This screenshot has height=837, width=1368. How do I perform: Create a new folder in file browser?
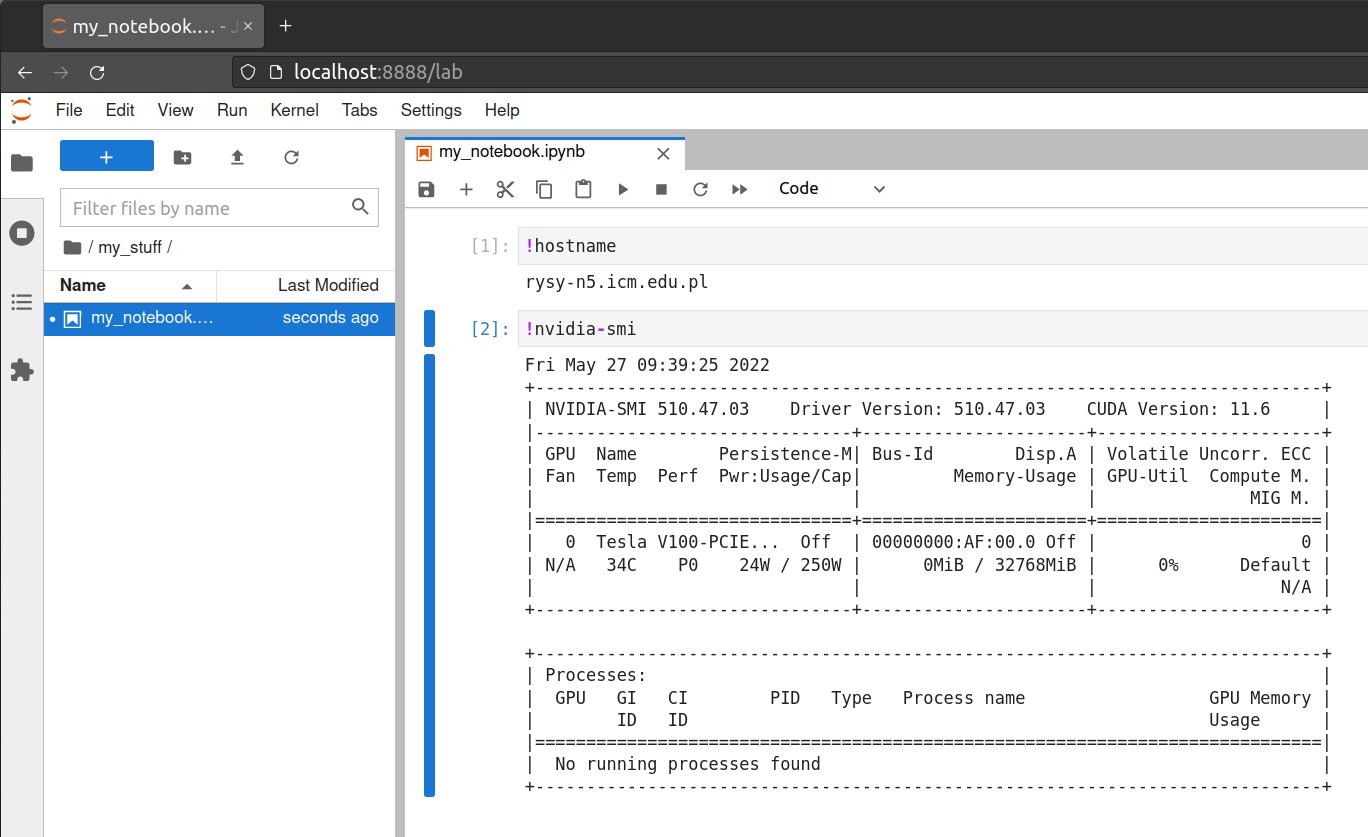pyautogui.click(x=182, y=157)
